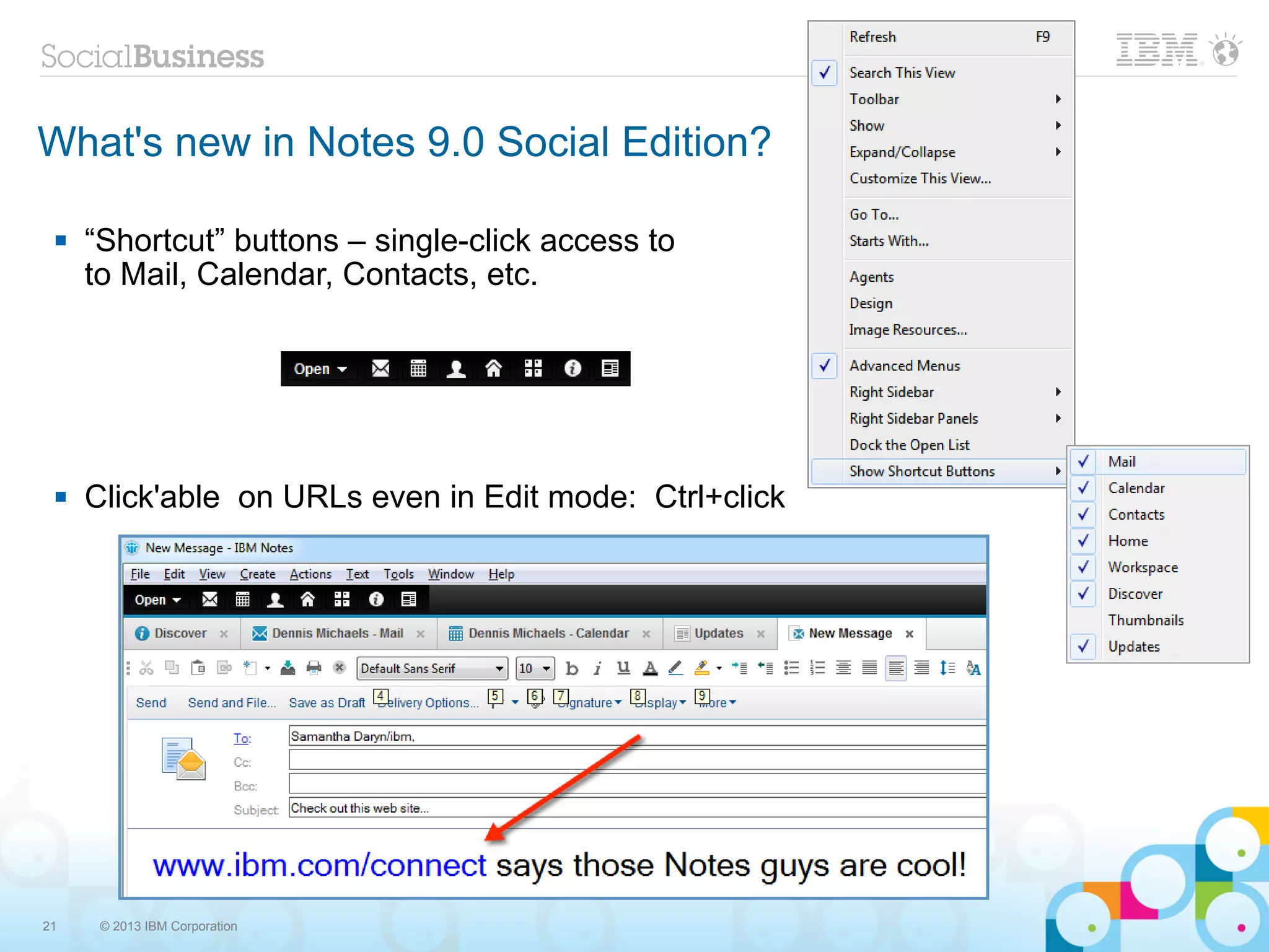Click the Calendar shortcut icon in the New Message window

(243, 600)
